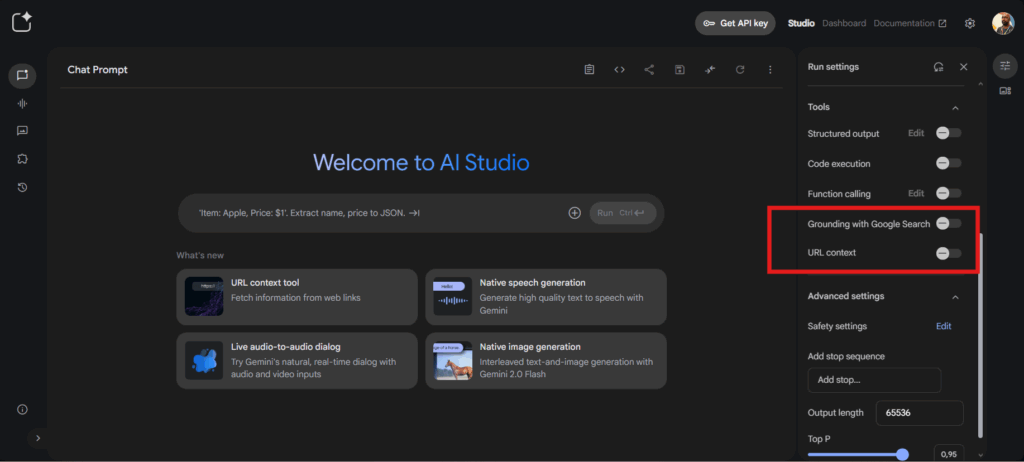This screenshot has height=462, width=1024.
Task: Click Edit next to Structured output
Action: 916,133
